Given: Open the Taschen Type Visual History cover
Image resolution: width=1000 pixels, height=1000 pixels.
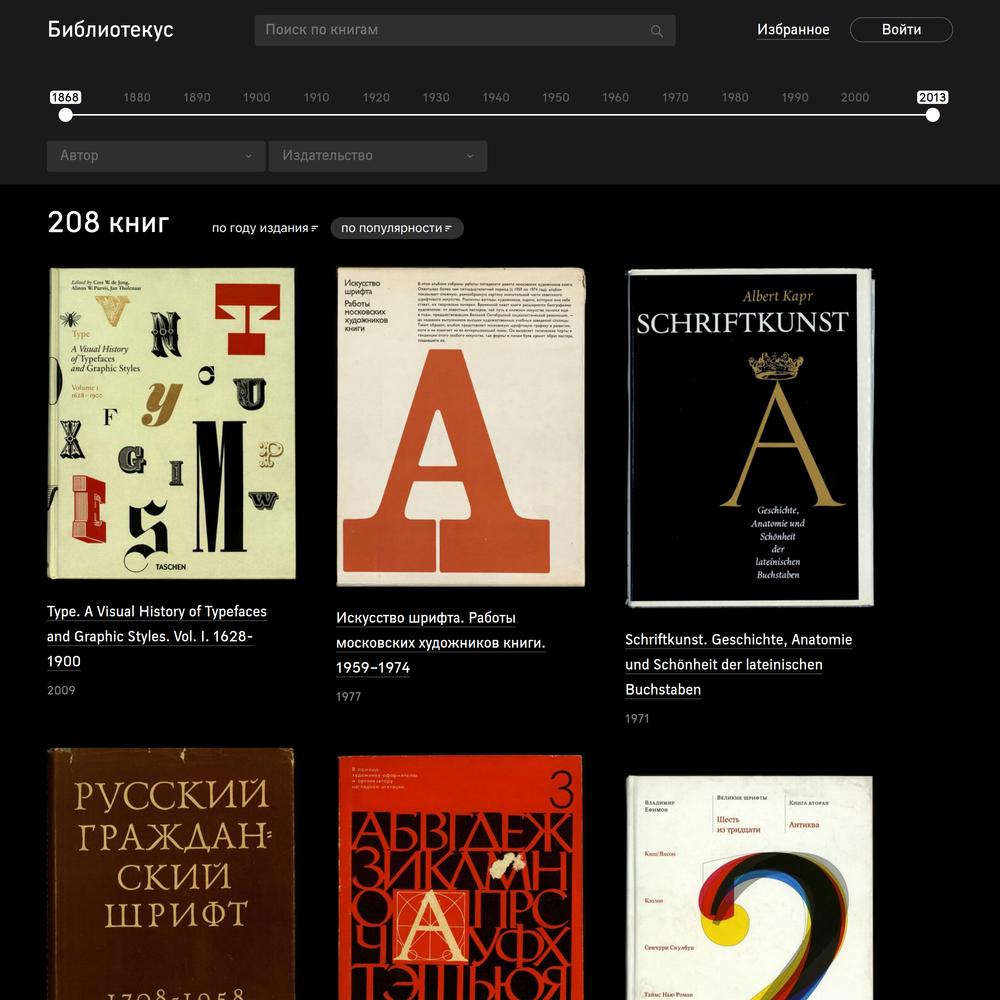Looking at the screenshot, I should [172, 423].
